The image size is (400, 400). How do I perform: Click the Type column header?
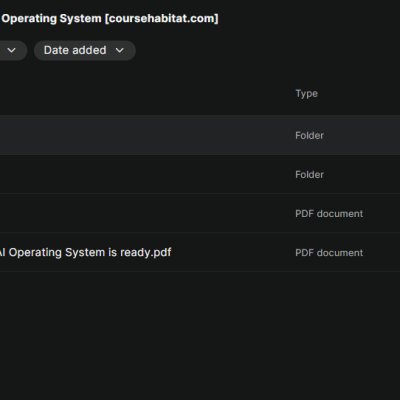pos(306,94)
